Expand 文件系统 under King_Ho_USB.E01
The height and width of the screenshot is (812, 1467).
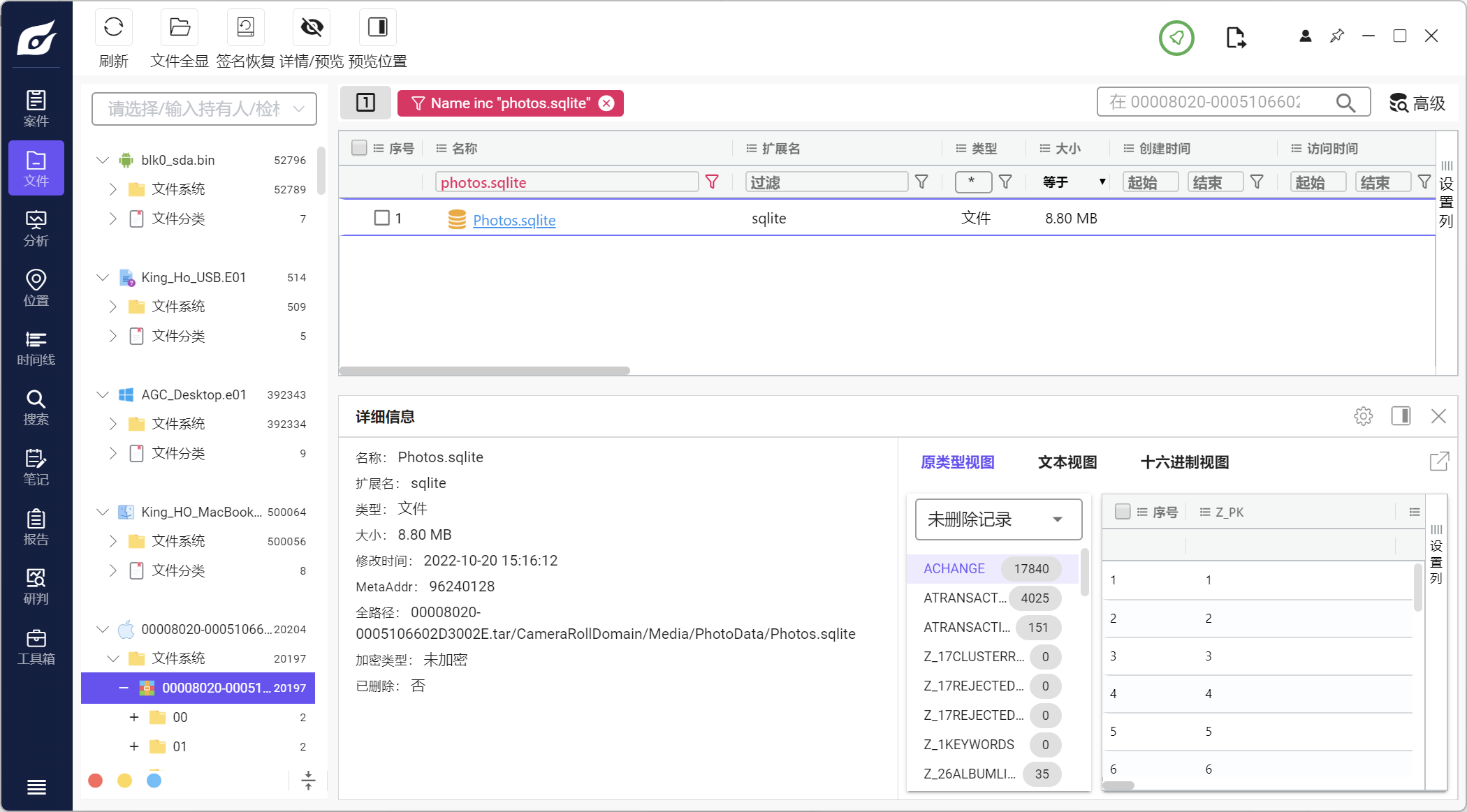click(113, 307)
